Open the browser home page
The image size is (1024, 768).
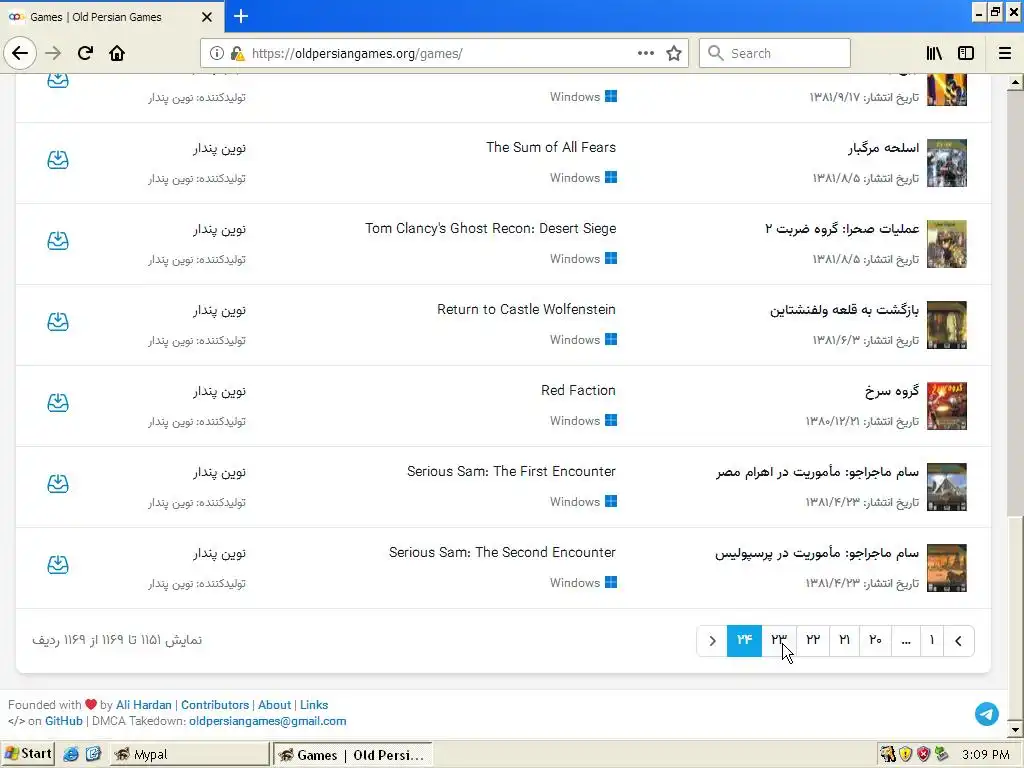pos(117,53)
